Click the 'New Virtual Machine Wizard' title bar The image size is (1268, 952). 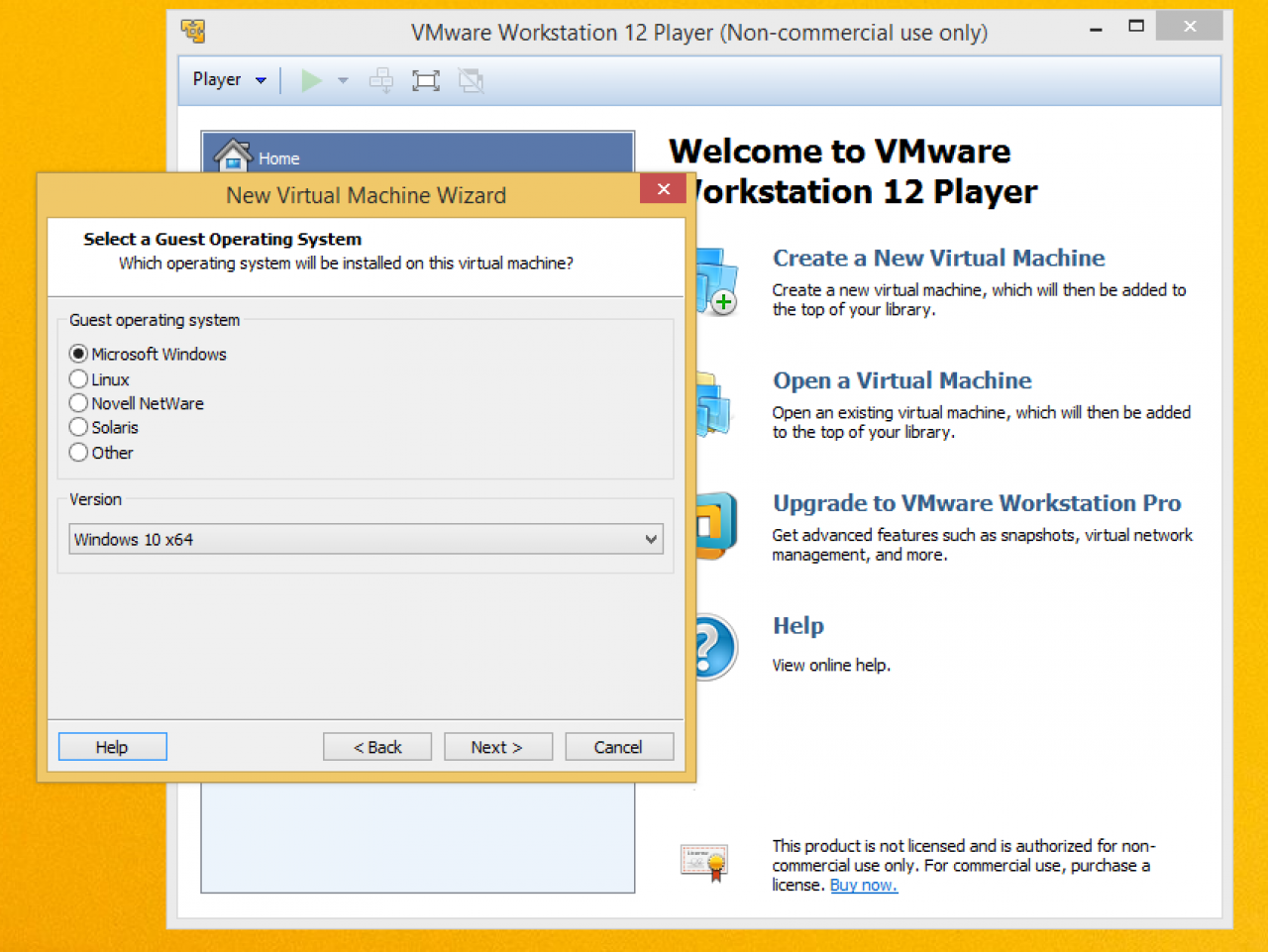pyautogui.click(x=366, y=195)
